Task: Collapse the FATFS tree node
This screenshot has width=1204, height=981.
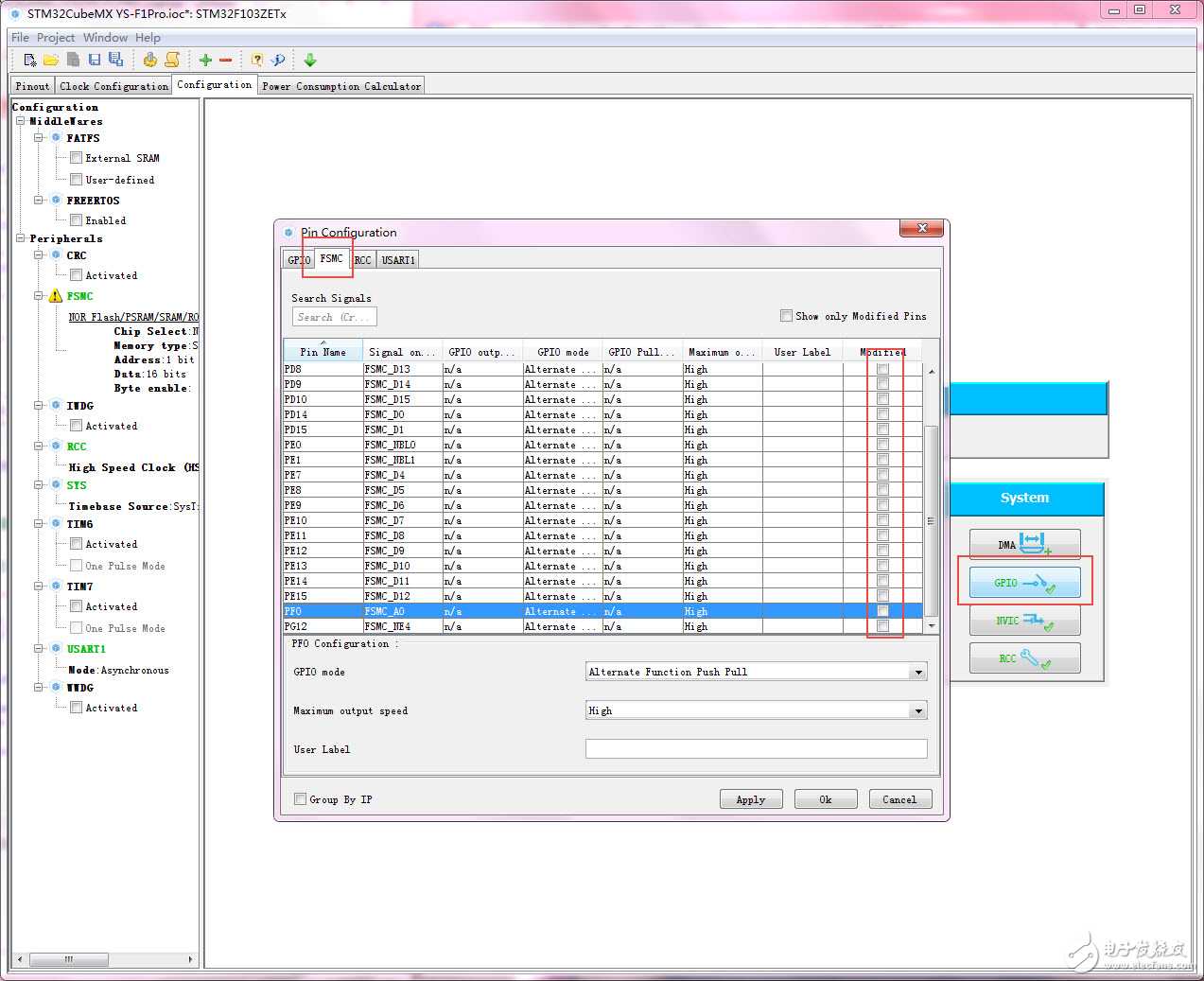Action: tap(39, 138)
